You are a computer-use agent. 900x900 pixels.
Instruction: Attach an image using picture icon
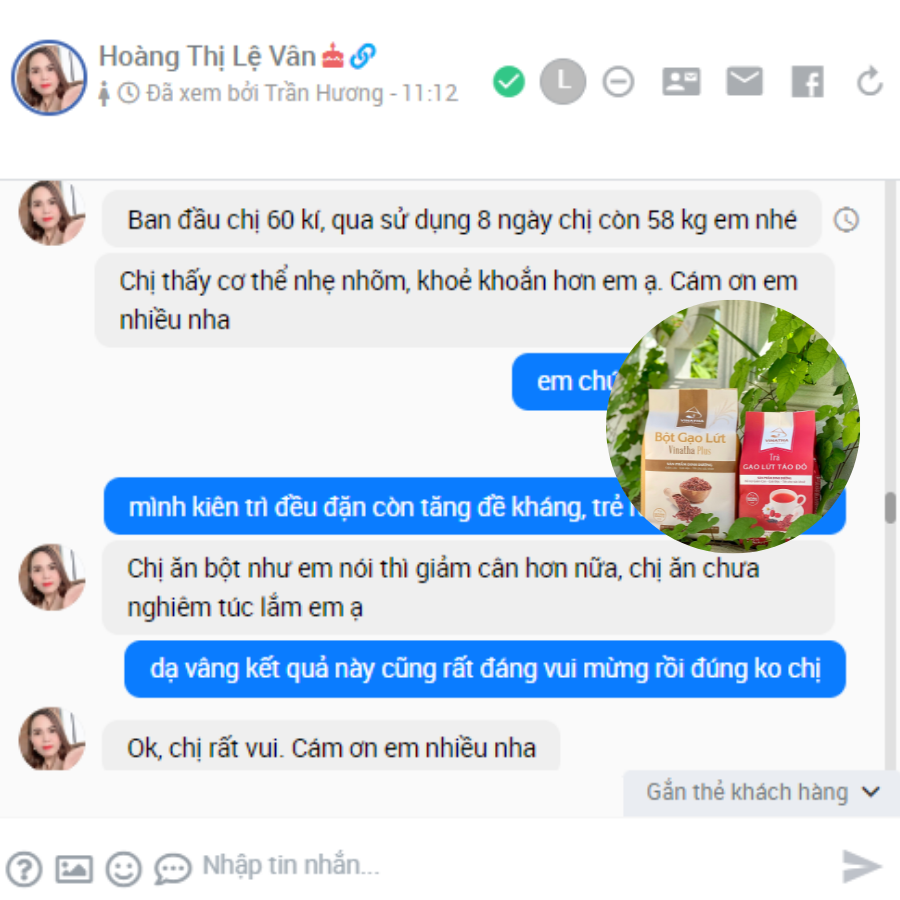(x=74, y=869)
